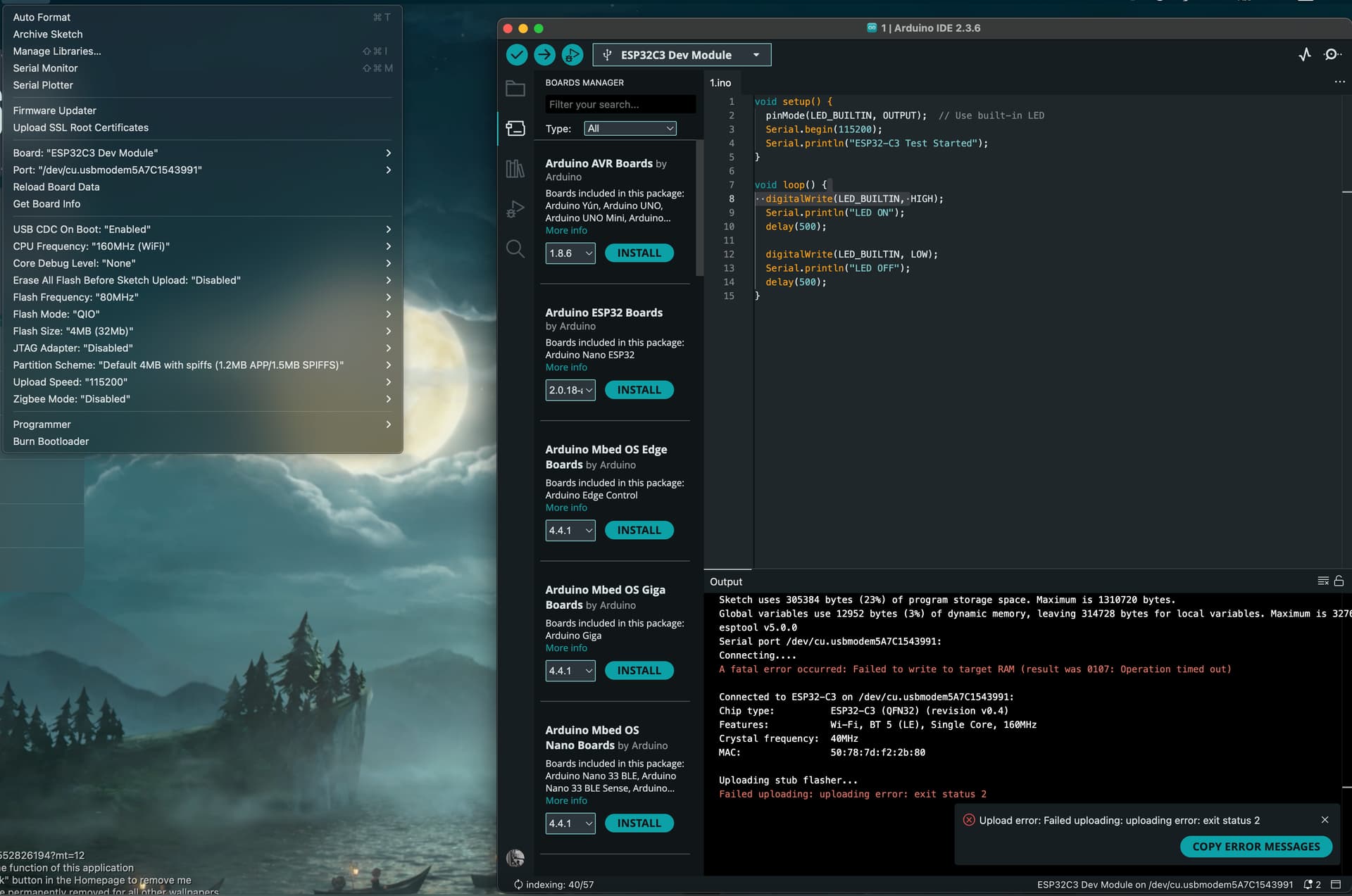Viewport: 1352px width, 896px height.
Task: Expand Arduino AVR Boards version 1.8.6 dropdown
Action: [x=570, y=253]
